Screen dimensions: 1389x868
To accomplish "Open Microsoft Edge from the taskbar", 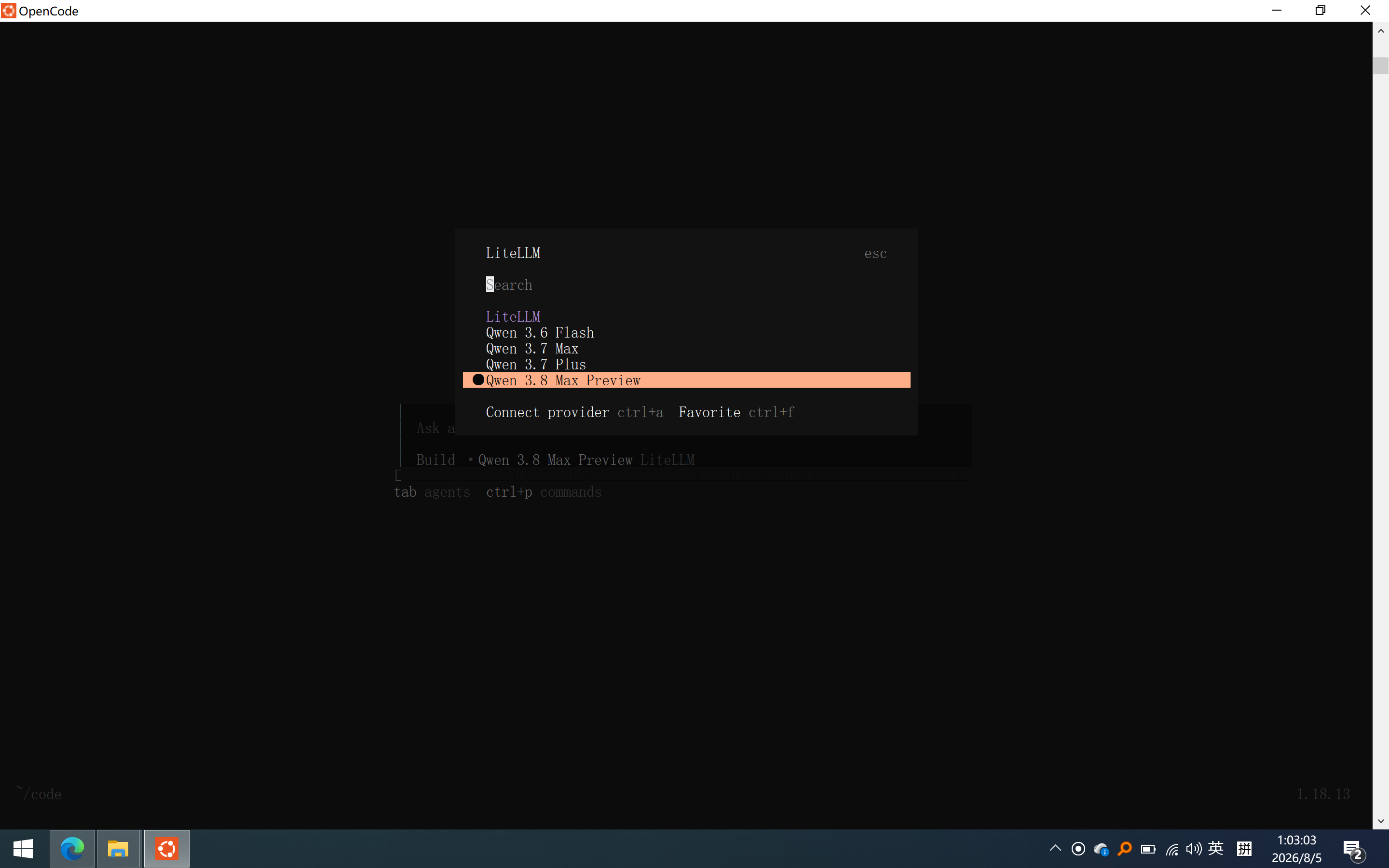I will [72, 849].
